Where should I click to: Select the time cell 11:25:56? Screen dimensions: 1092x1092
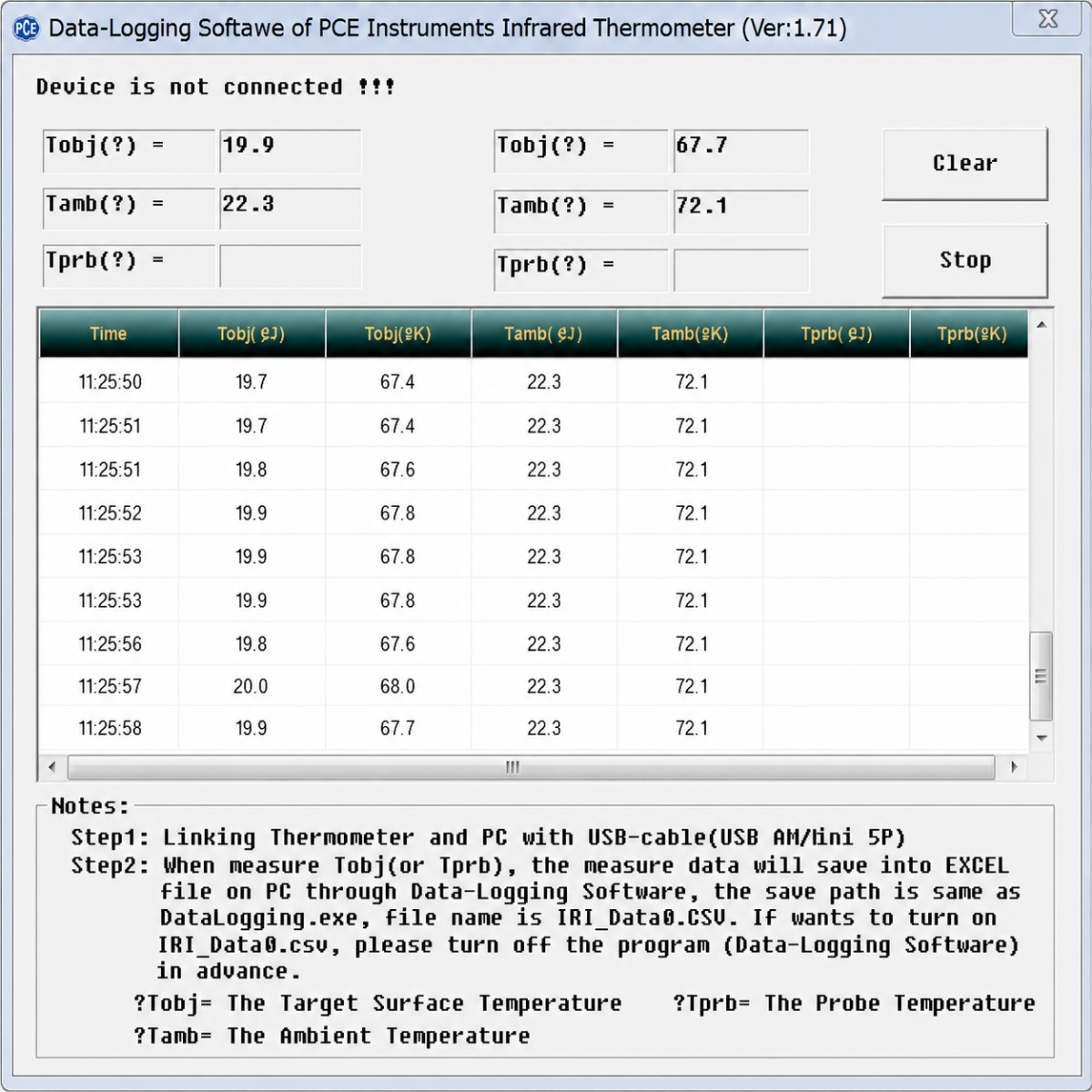click(x=110, y=644)
